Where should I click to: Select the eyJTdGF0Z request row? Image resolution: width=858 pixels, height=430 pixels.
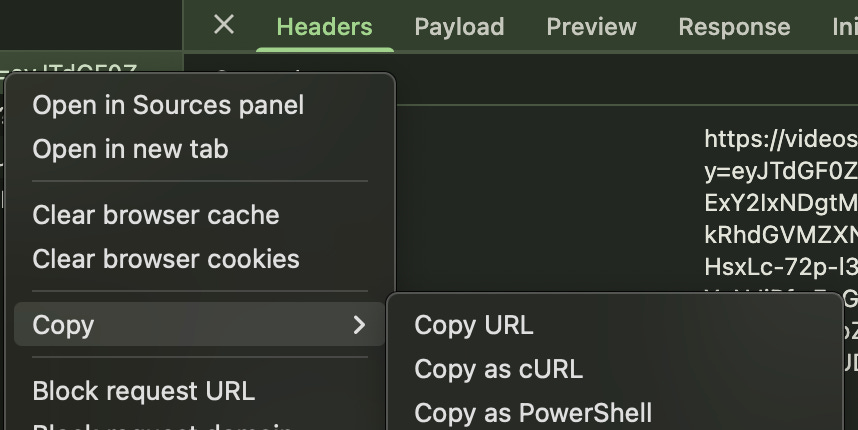pyautogui.click(x=91, y=64)
